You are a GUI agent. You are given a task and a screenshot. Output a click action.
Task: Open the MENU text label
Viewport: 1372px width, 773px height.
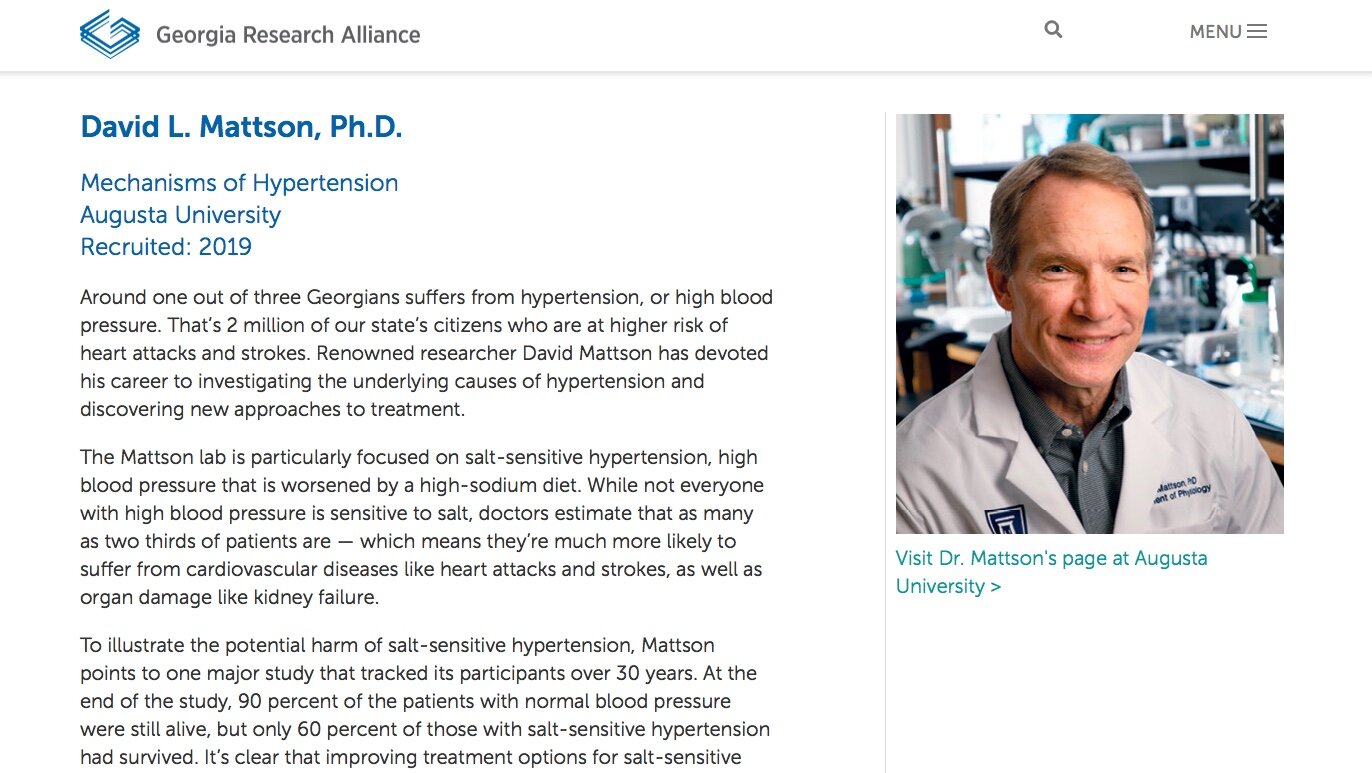[x=1215, y=32]
